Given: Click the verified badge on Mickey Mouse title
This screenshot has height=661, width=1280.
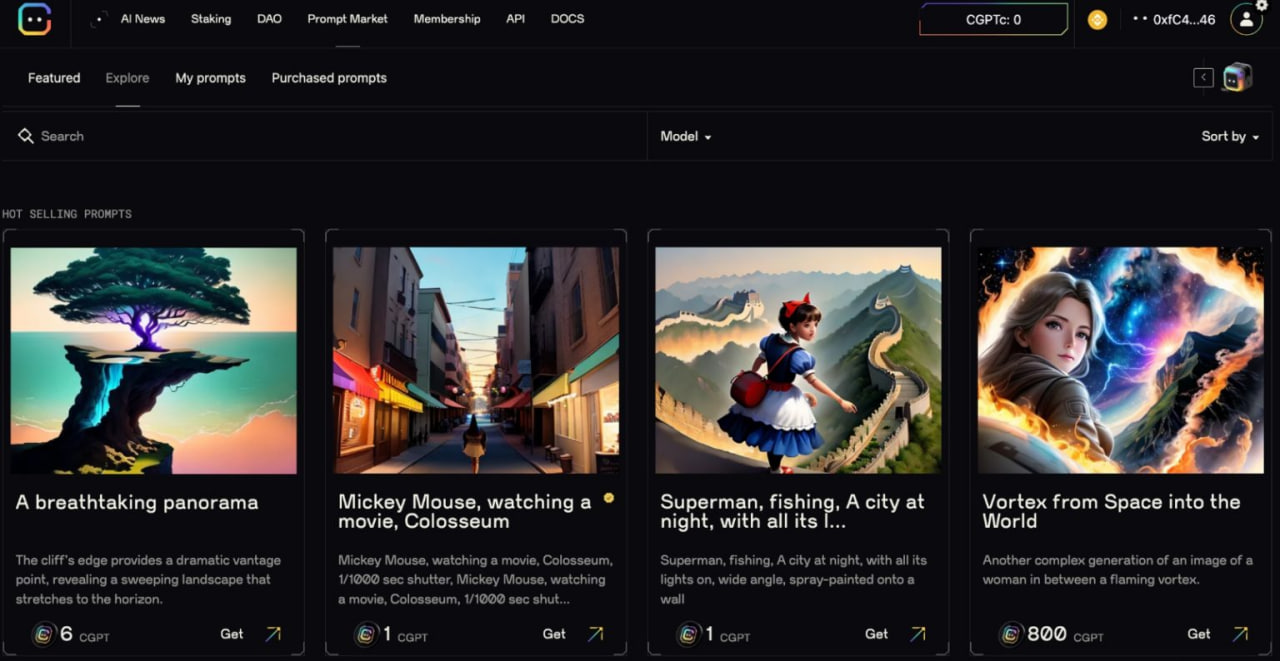Looking at the screenshot, I should [x=609, y=497].
